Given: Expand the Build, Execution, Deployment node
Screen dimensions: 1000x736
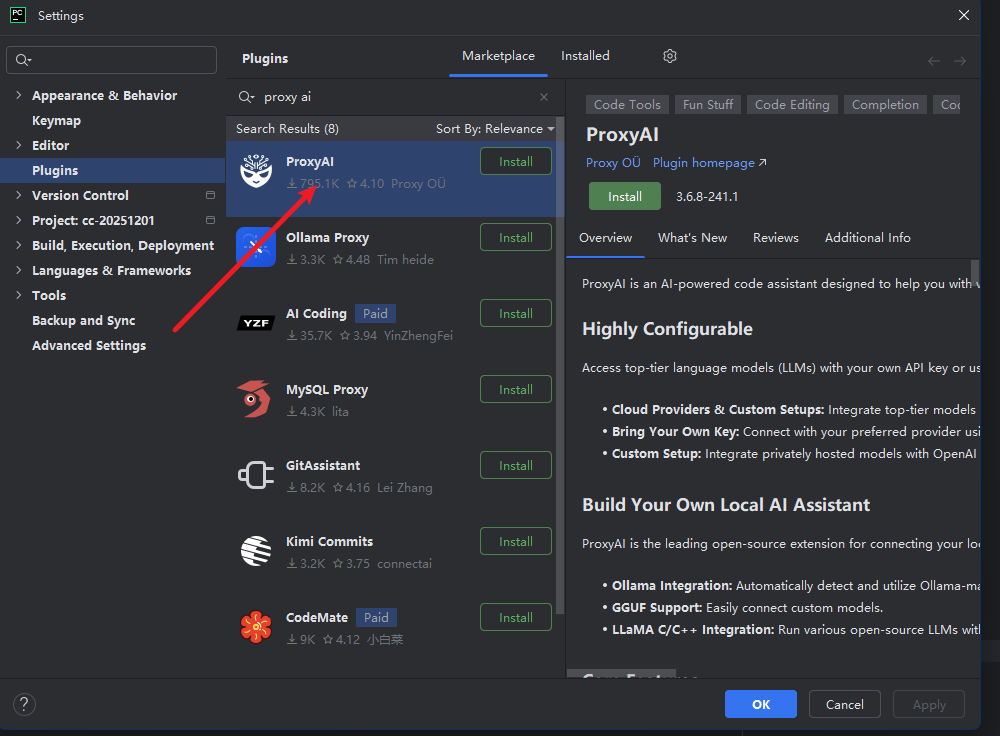Looking at the screenshot, I should [x=19, y=246].
